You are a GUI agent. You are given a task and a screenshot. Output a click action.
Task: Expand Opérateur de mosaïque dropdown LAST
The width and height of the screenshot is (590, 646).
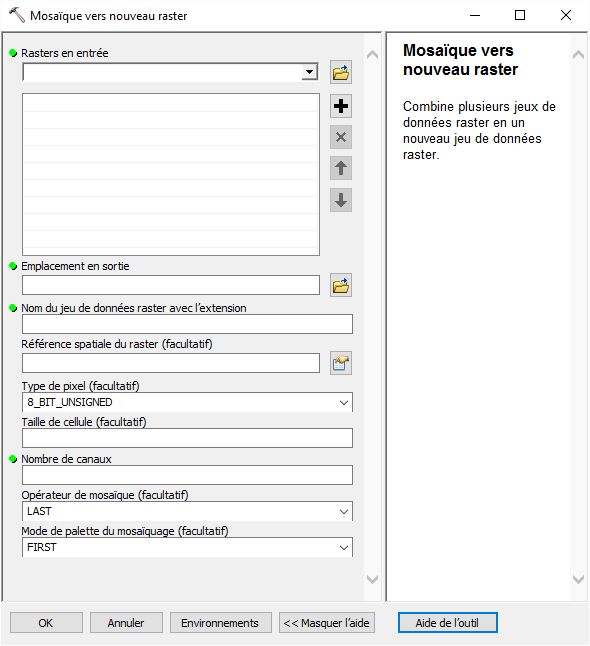pyautogui.click(x=344, y=512)
